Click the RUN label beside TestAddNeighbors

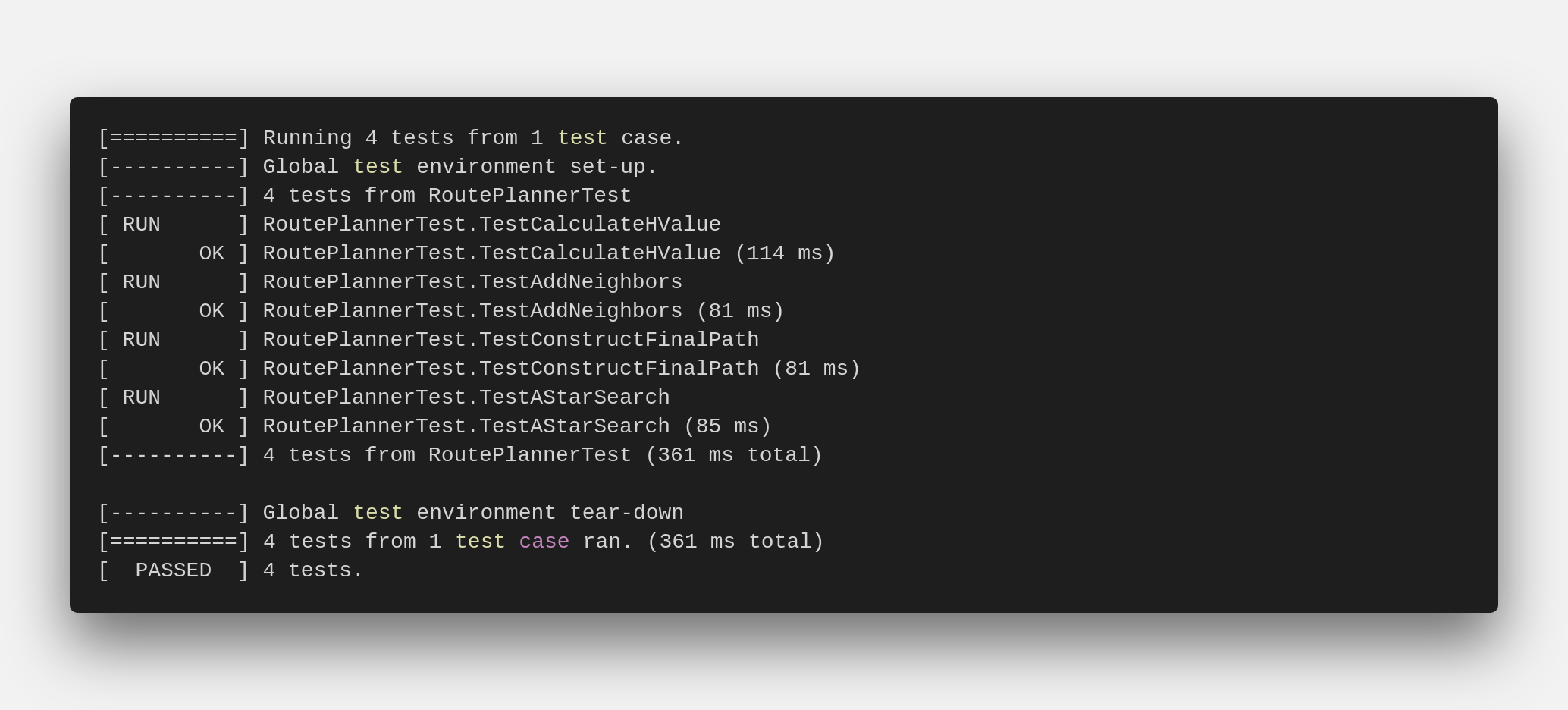(141, 282)
